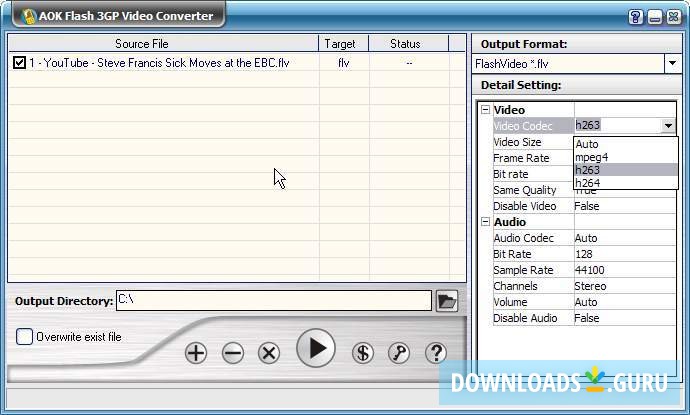Open the Output Format dropdown arrow

(672, 63)
